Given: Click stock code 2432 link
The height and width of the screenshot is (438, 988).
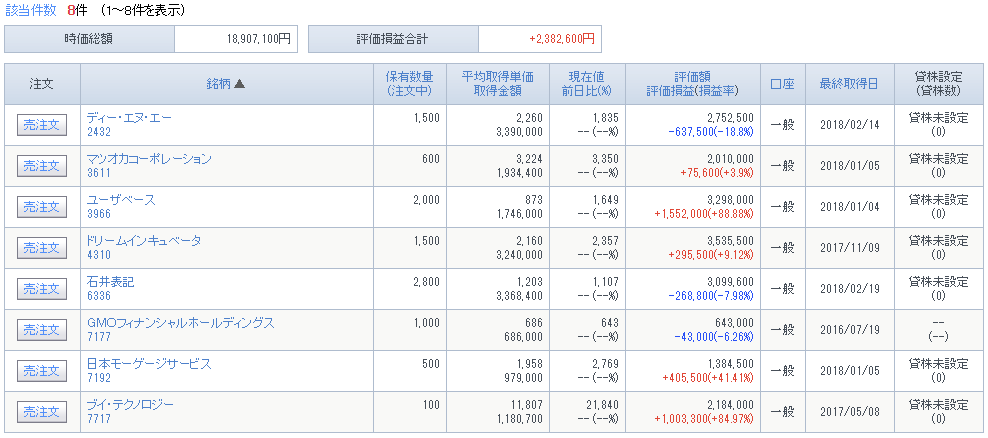Looking at the screenshot, I should 99,132.
